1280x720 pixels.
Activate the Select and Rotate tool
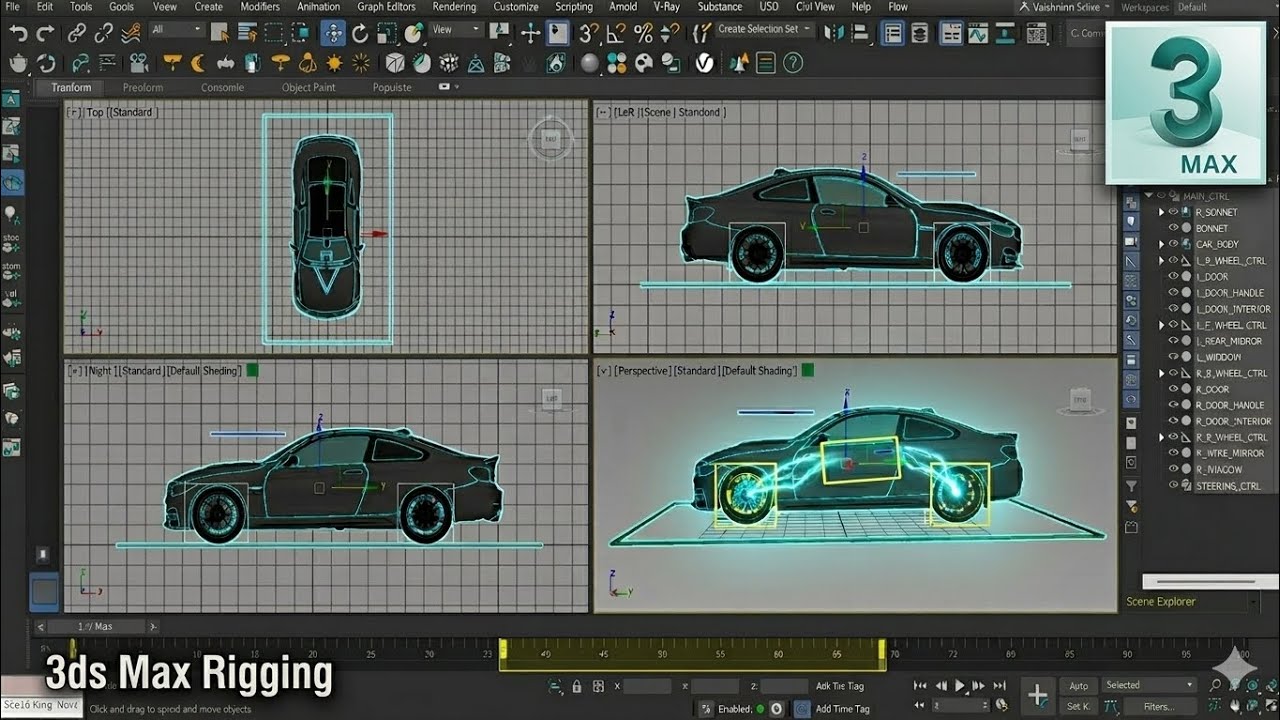click(x=361, y=33)
